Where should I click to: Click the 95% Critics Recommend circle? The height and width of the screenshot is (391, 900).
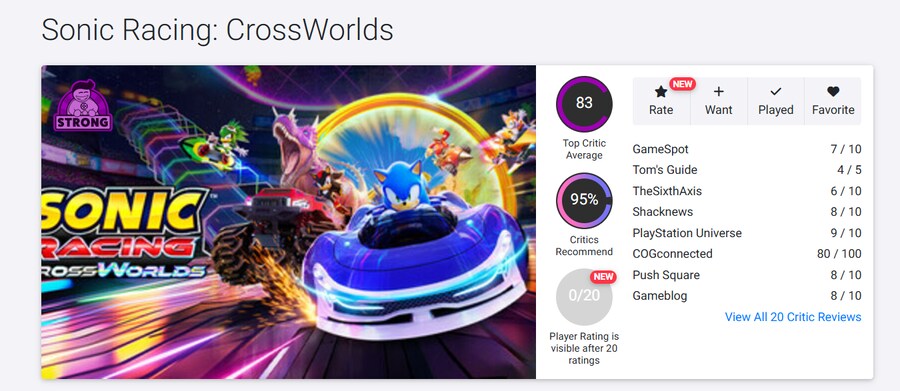tap(584, 200)
